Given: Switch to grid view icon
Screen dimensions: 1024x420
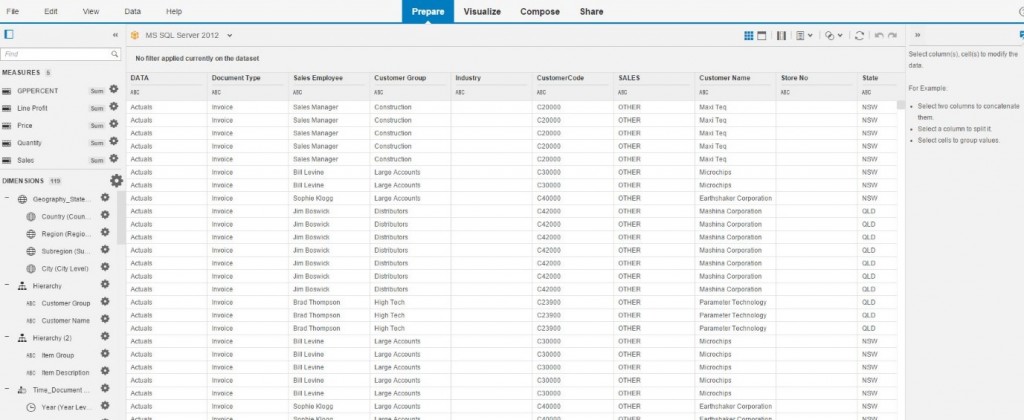Looking at the screenshot, I should (x=748, y=35).
